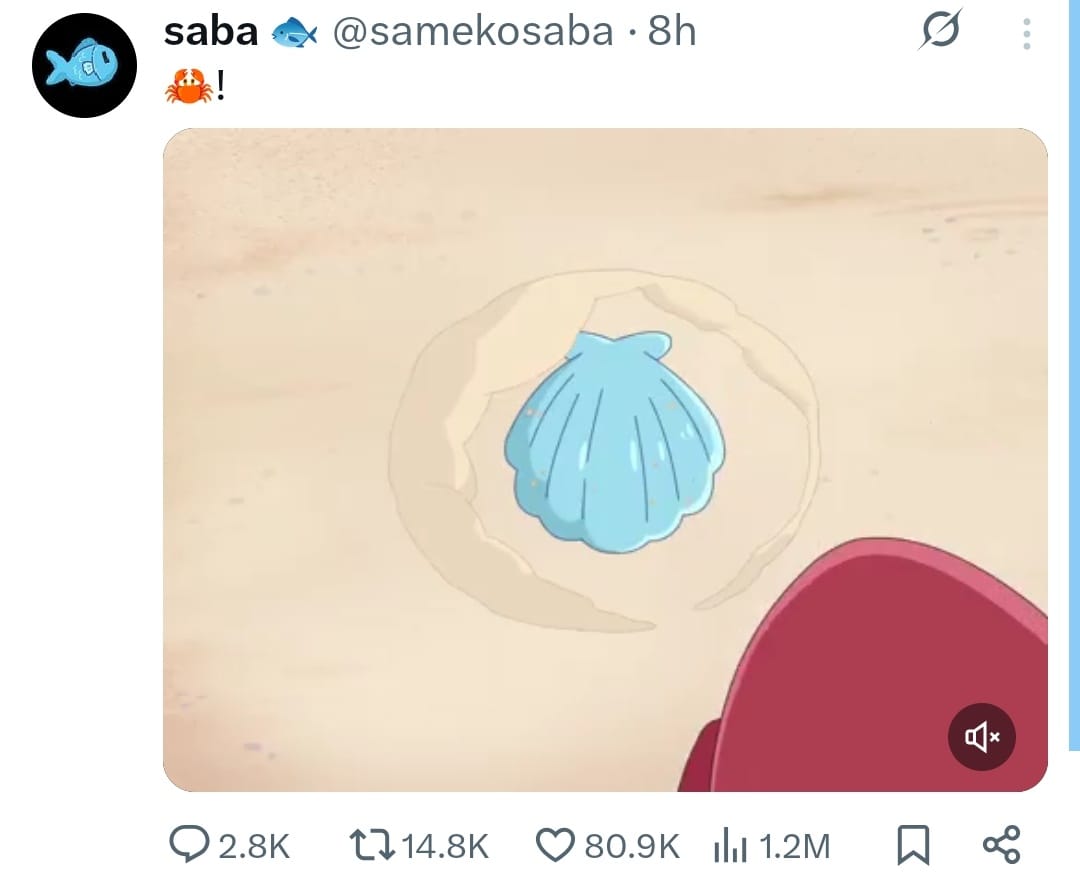Click the crab emoji tweet text
This screenshot has width=1080, height=881.
[x=195, y=86]
